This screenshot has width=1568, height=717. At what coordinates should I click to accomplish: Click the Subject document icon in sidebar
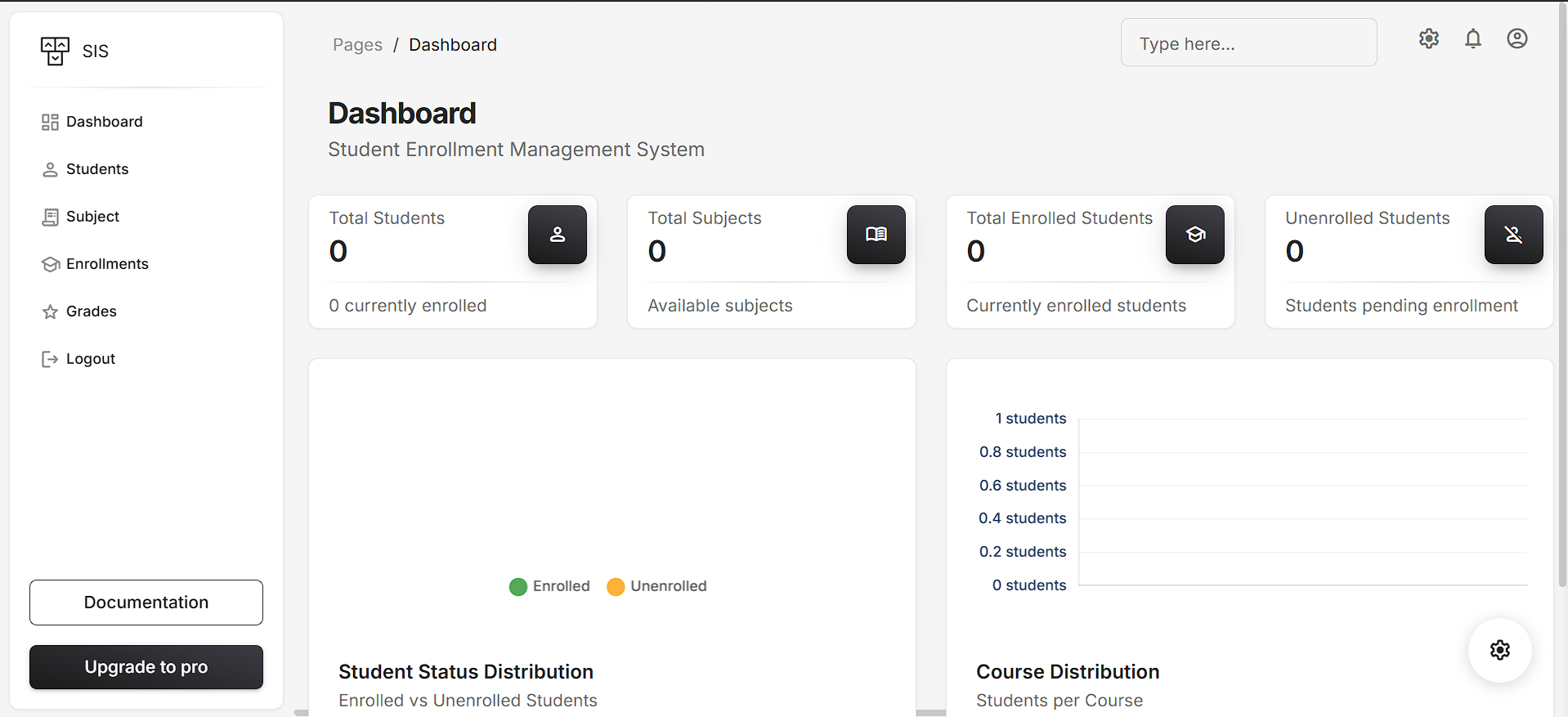click(50, 217)
